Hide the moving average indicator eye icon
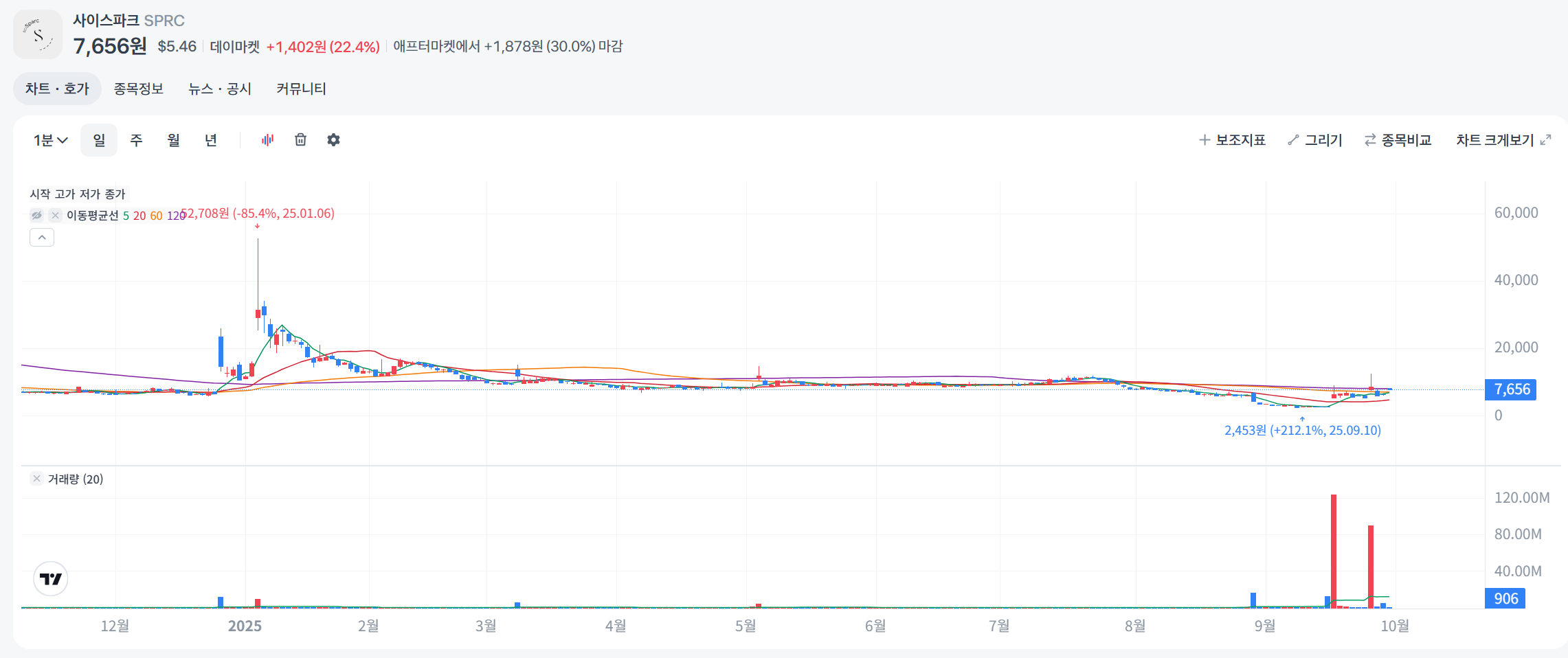 pos(36,216)
